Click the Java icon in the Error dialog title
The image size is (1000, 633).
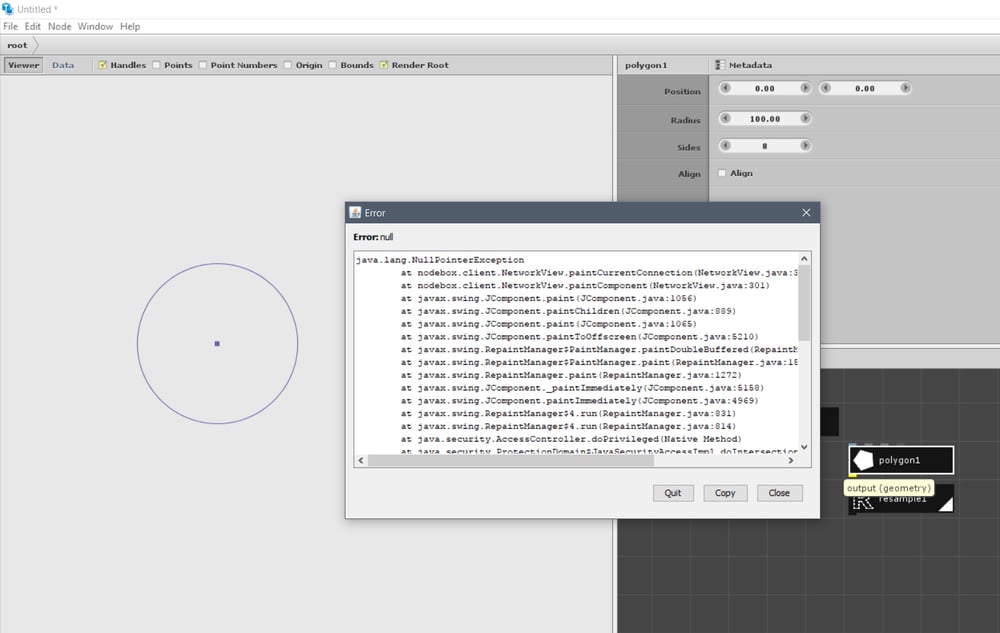[x=355, y=212]
